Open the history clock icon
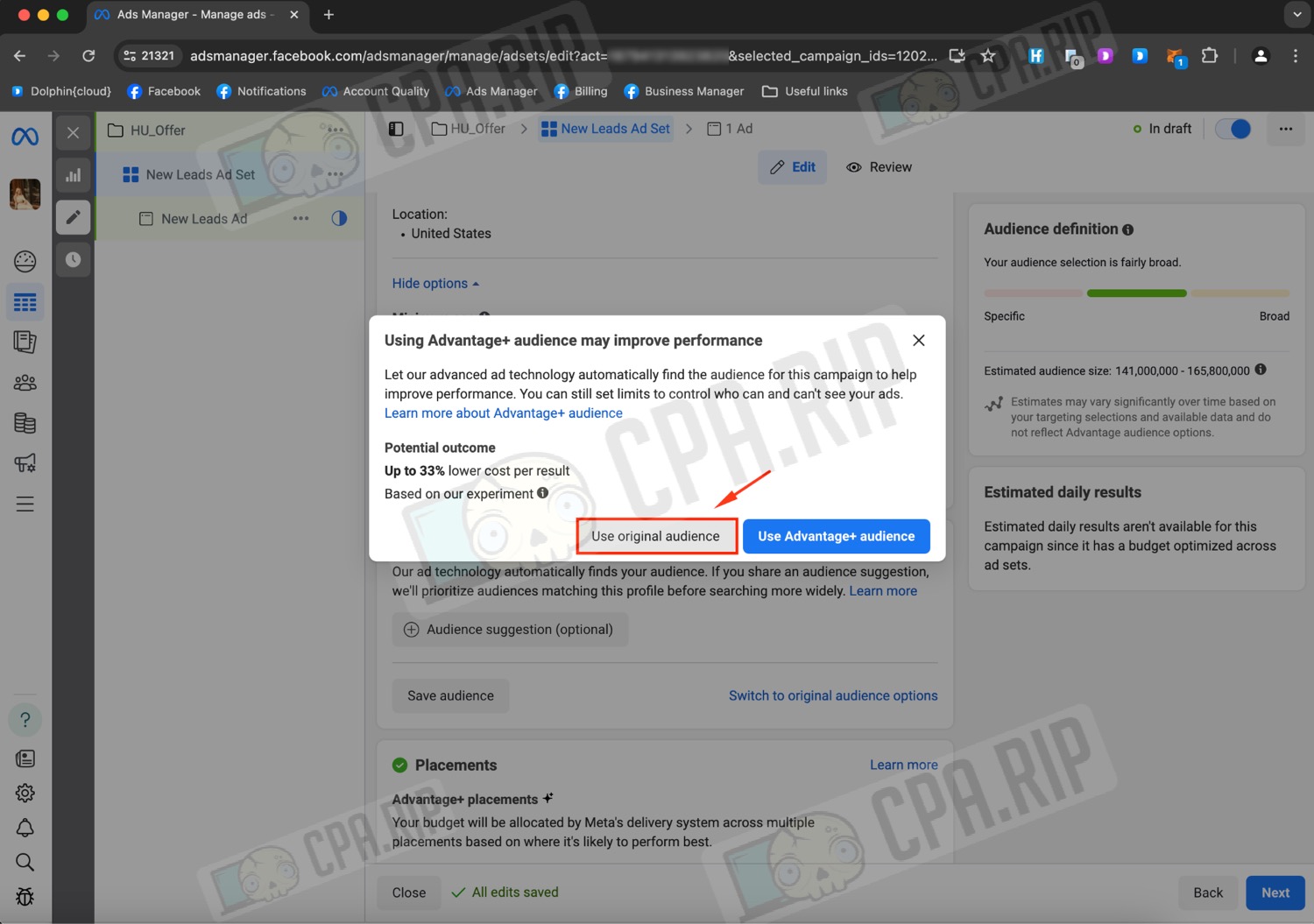Viewport: 1314px width, 924px height. [x=73, y=259]
